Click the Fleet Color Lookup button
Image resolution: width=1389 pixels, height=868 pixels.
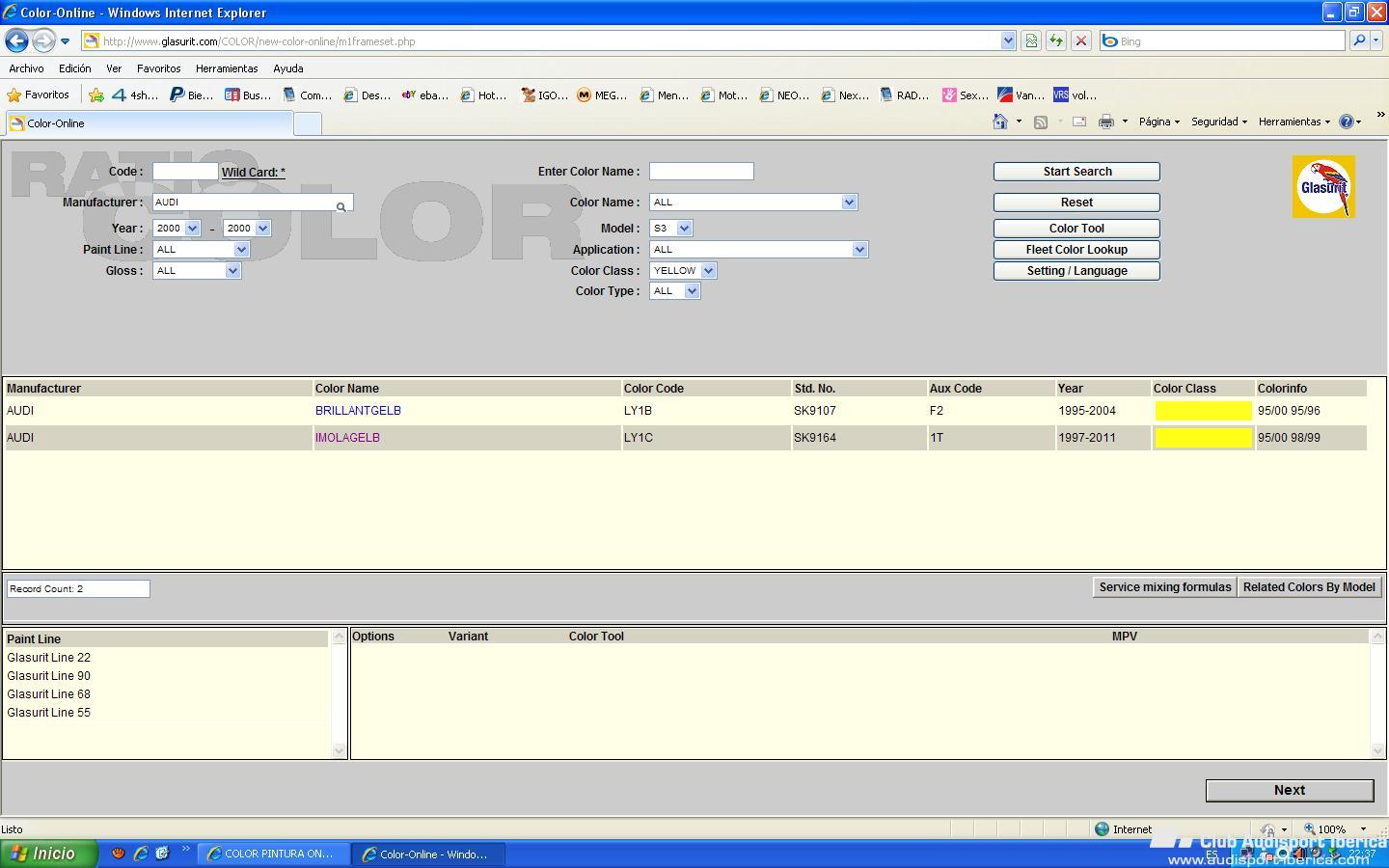tap(1076, 250)
